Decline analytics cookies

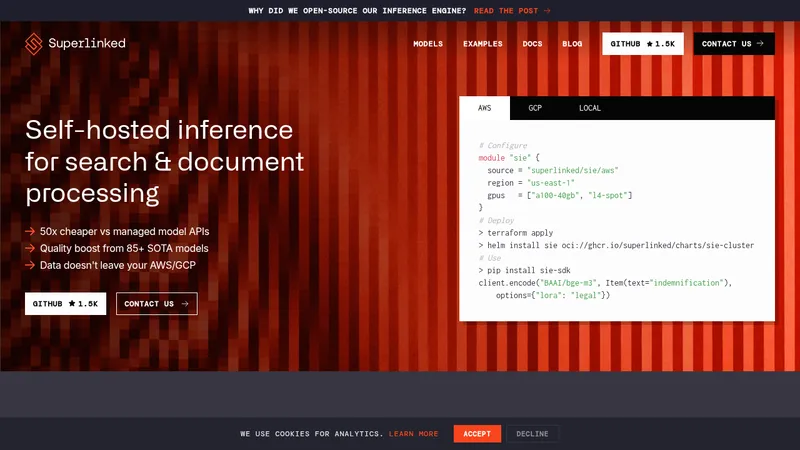pos(532,434)
